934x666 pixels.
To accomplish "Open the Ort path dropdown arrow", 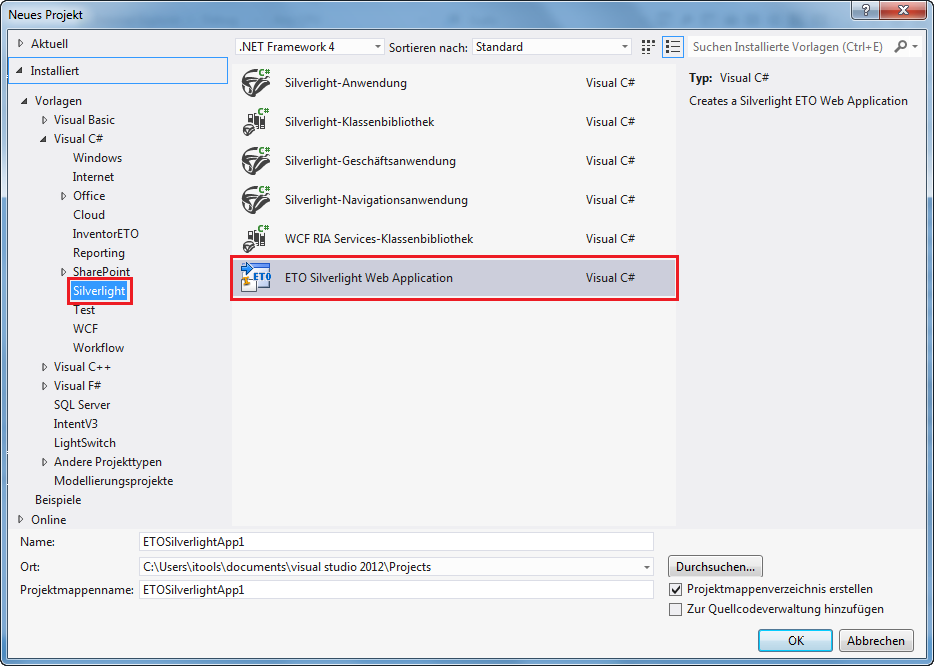I will 646,567.
